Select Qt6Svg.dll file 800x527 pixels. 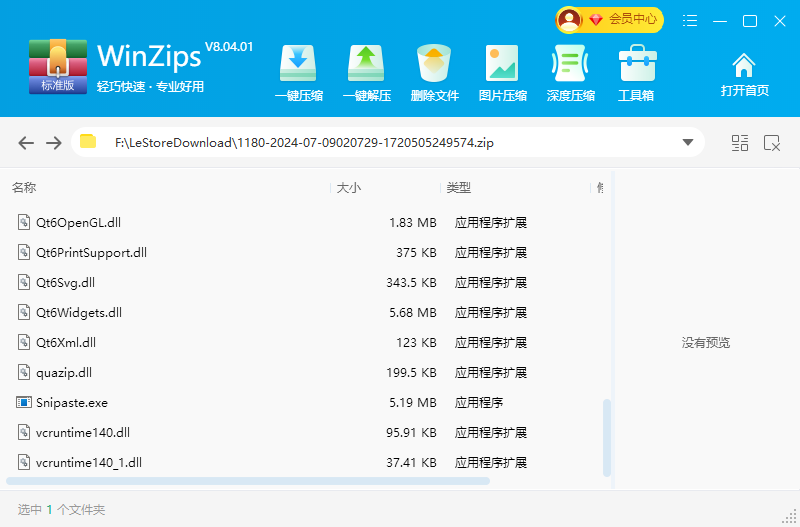tap(308, 283)
